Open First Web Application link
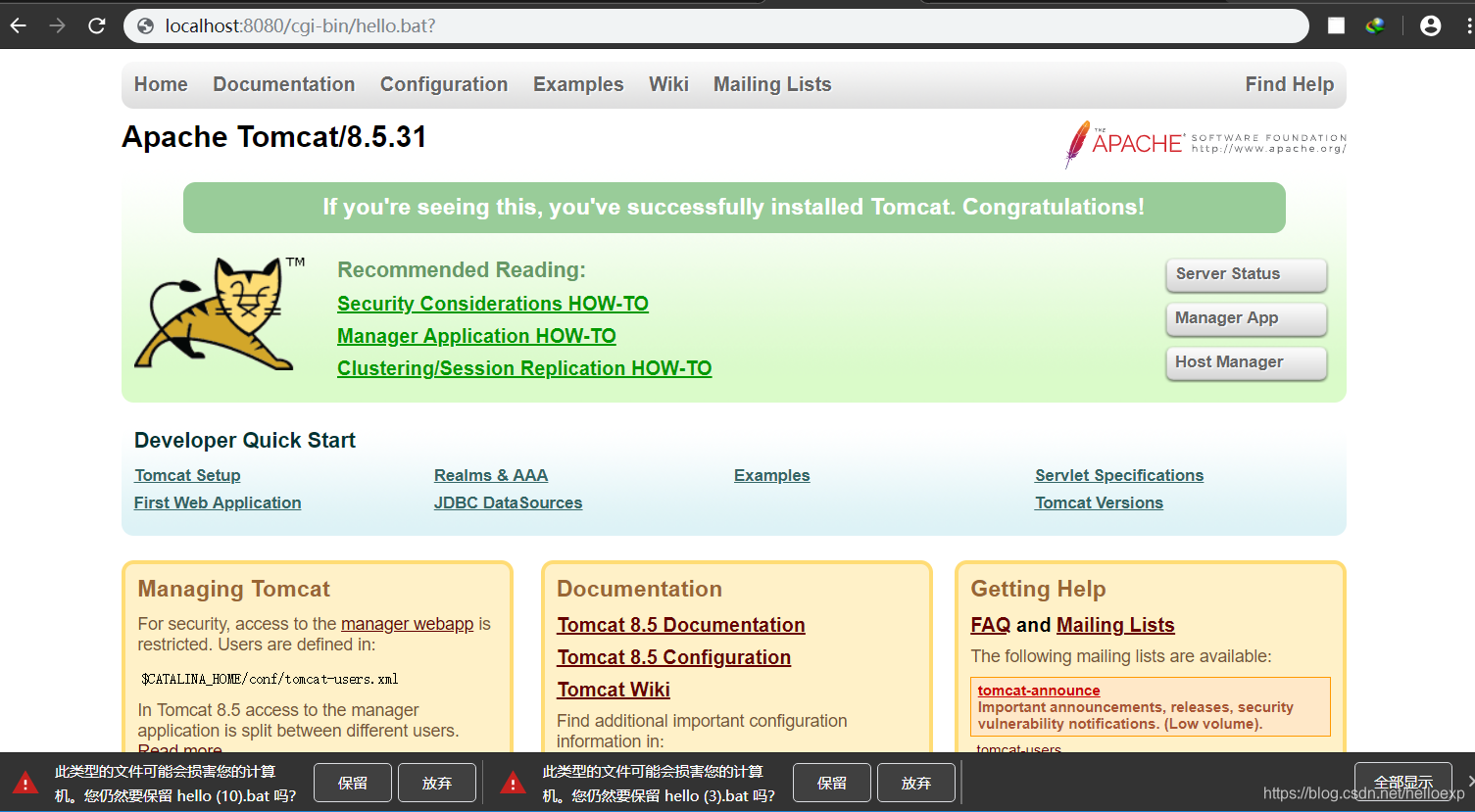The width and height of the screenshot is (1475, 812). (x=218, y=502)
